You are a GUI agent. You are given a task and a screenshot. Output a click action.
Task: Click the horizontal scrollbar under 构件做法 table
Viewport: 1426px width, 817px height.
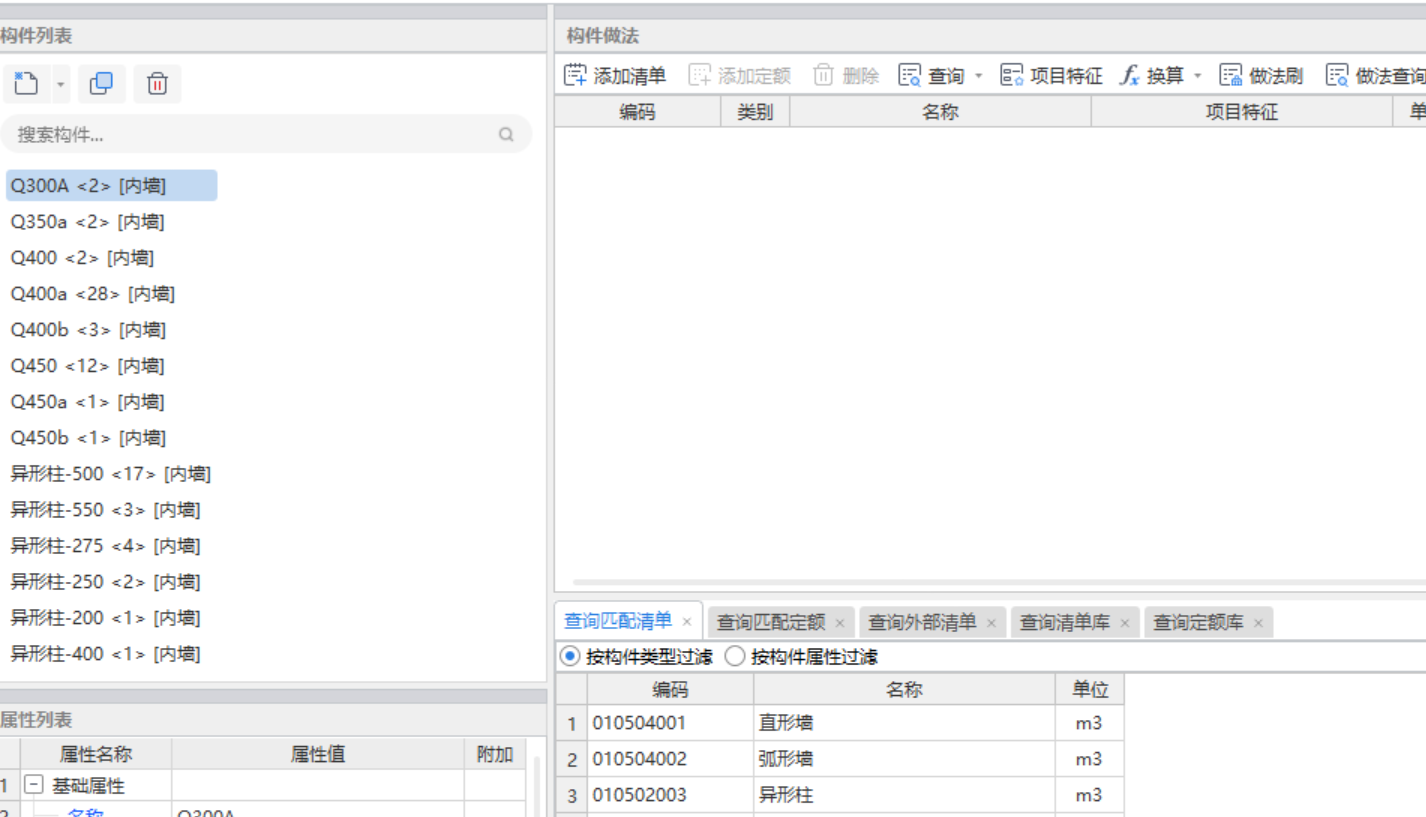click(998, 582)
